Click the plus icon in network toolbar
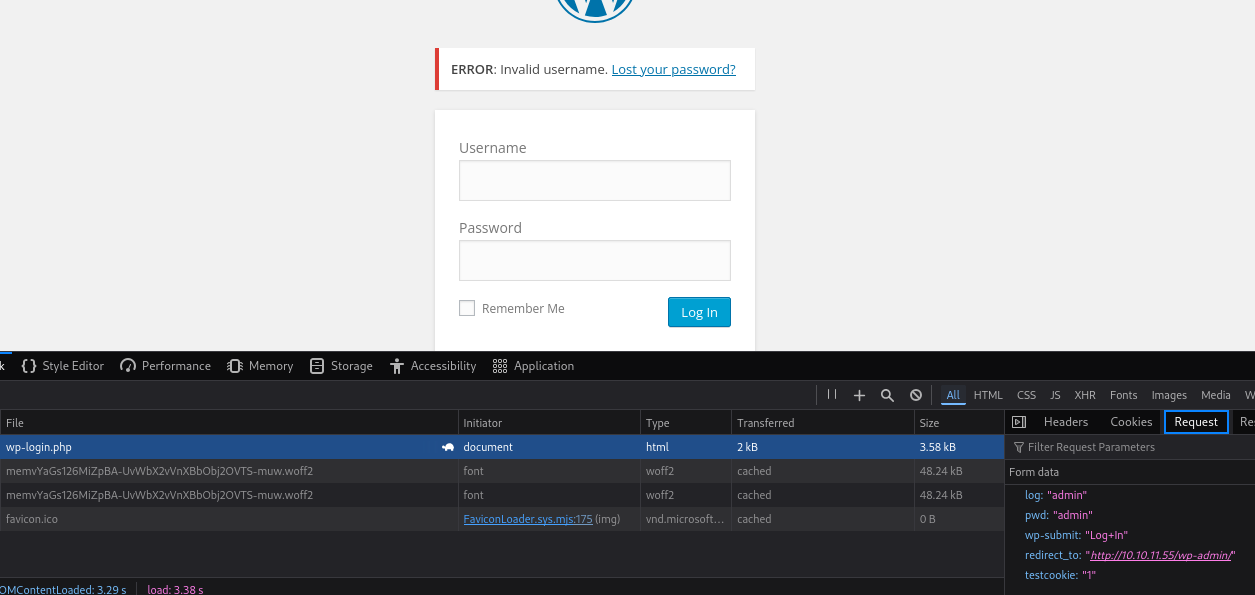Screen dimensions: 1255x595 pyautogui.click(x=859, y=395)
